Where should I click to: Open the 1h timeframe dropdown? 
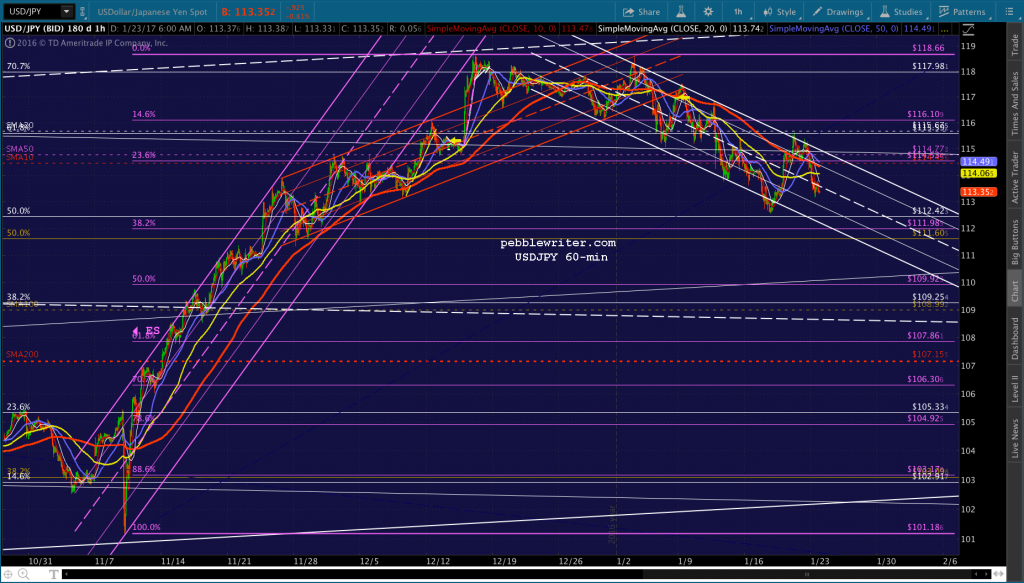point(738,12)
